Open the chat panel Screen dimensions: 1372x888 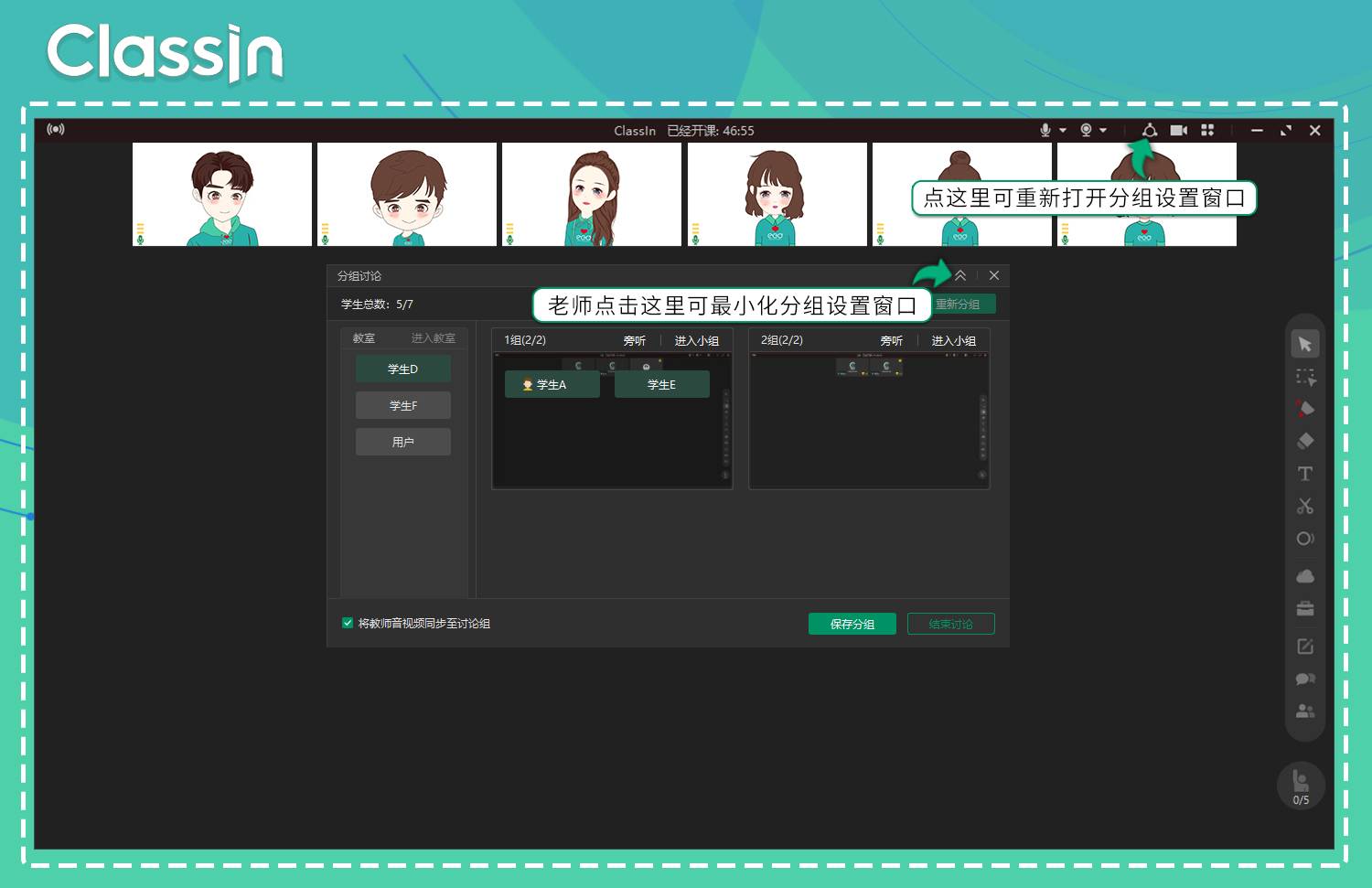pos(1305,679)
